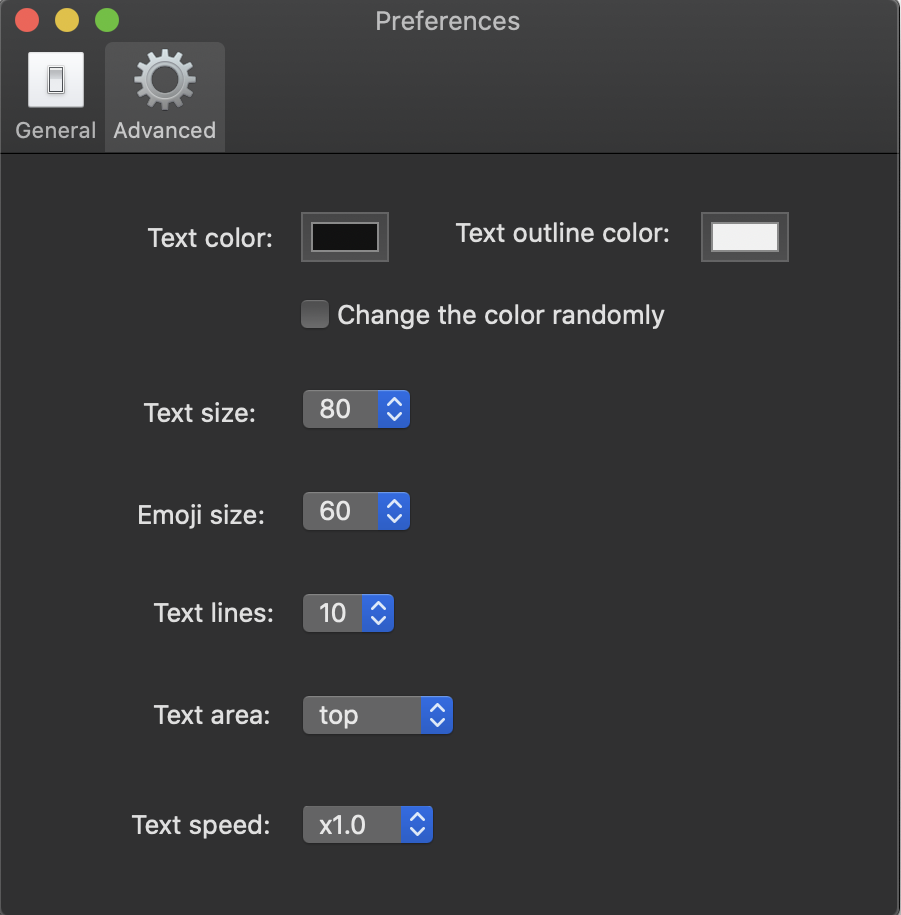
Task: Open the General preferences switch icon
Action: [x=56, y=80]
